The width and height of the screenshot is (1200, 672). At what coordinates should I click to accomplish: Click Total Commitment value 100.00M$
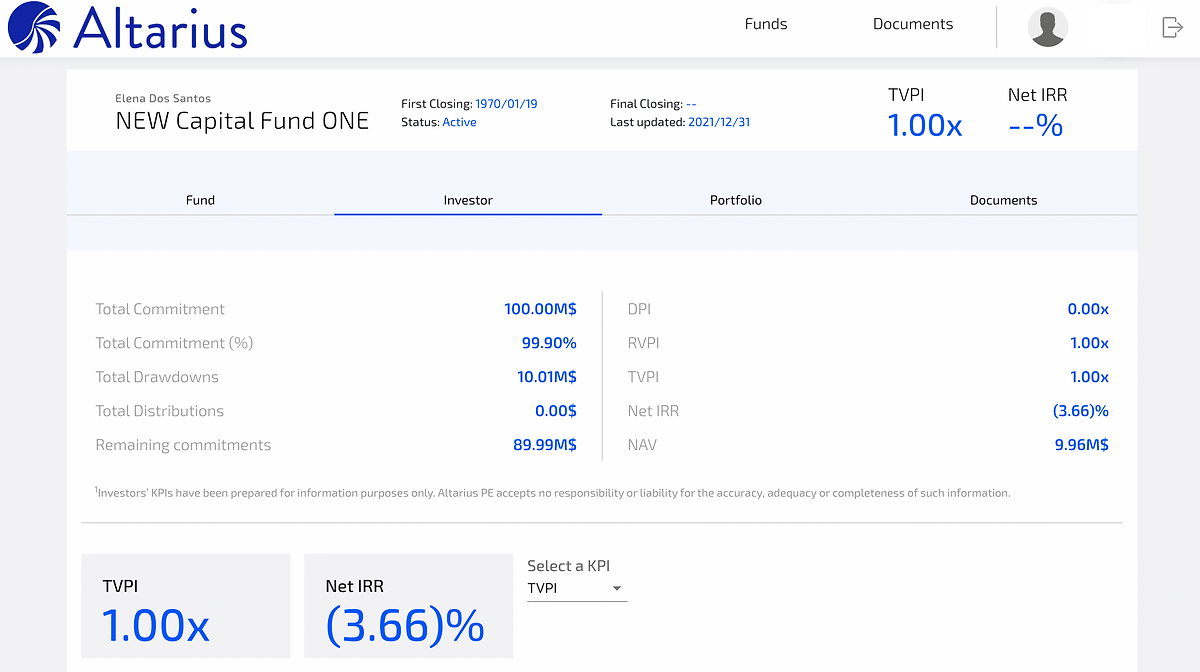point(540,309)
